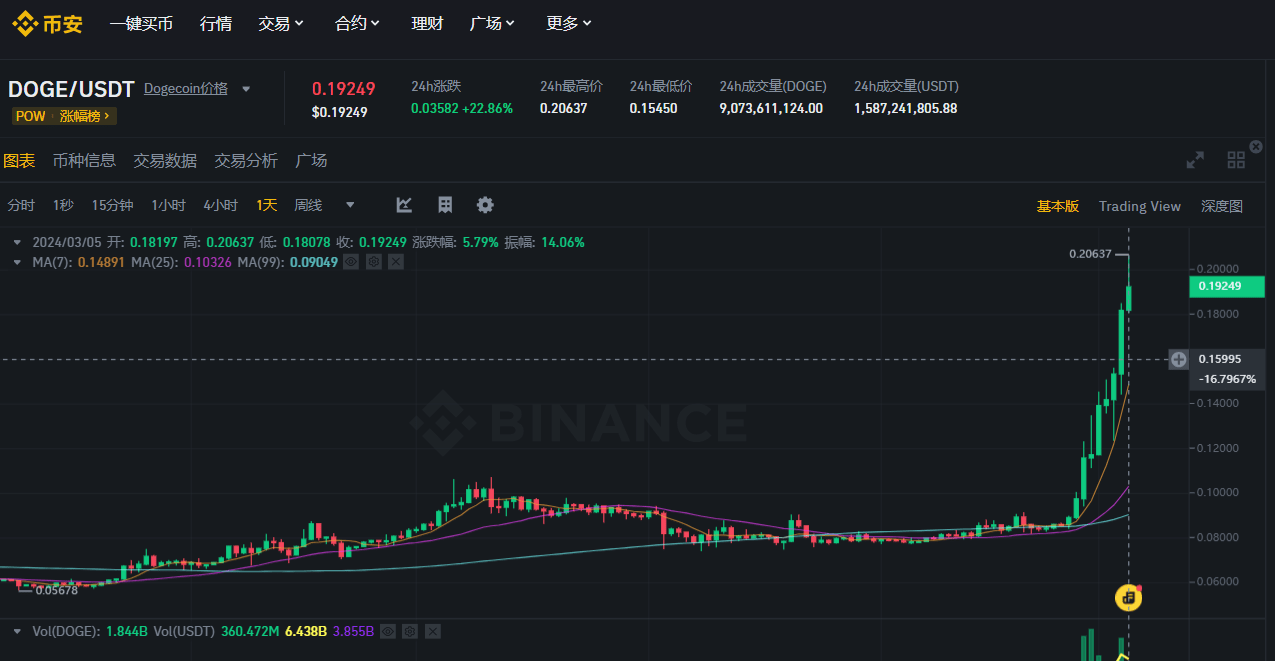Image resolution: width=1275 pixels, height=661 pixels.
Task: Switch to the 广场 tab below the ticker
Action: (x=312, y=160)
